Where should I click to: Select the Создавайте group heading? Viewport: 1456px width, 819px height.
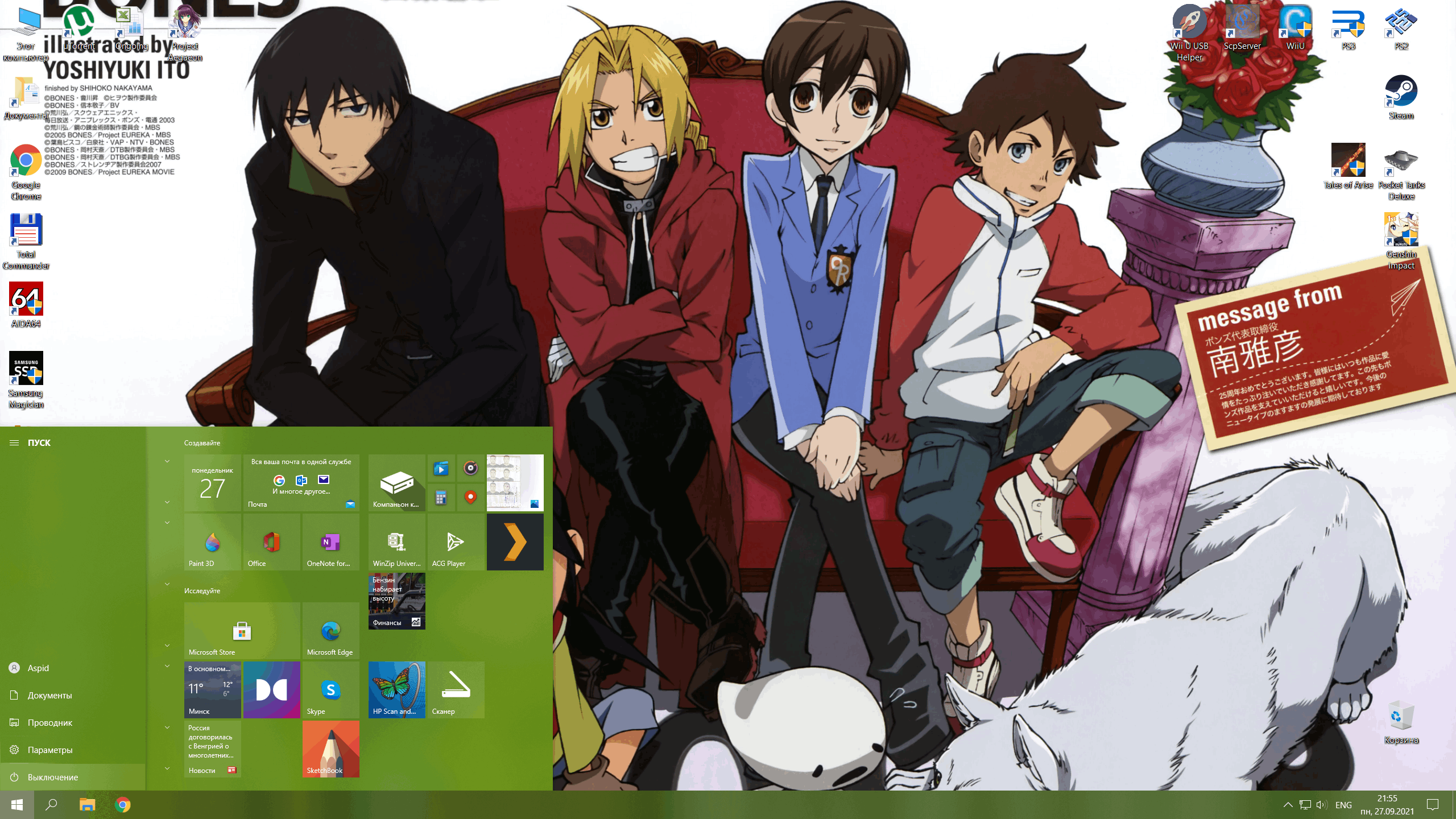(202, 443)
